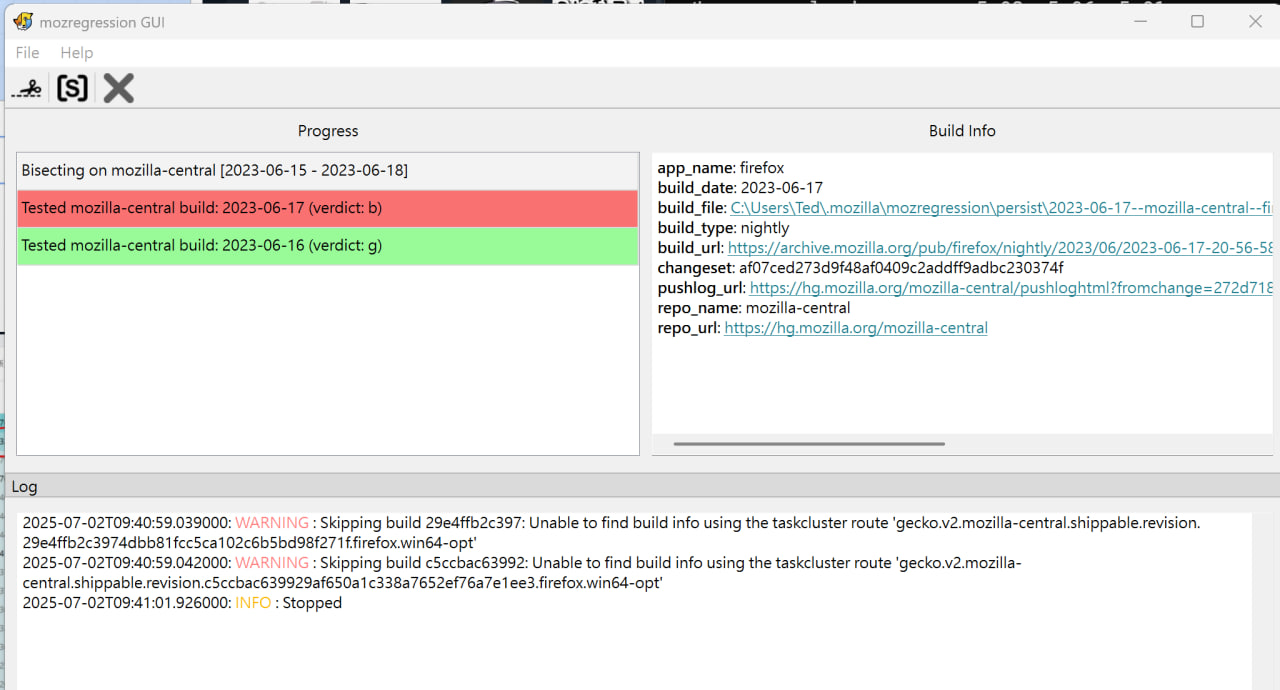This screenshot has height=690, width=1280.
Task: Click the repo_name mozilla-central value
Action: point(798,308)
